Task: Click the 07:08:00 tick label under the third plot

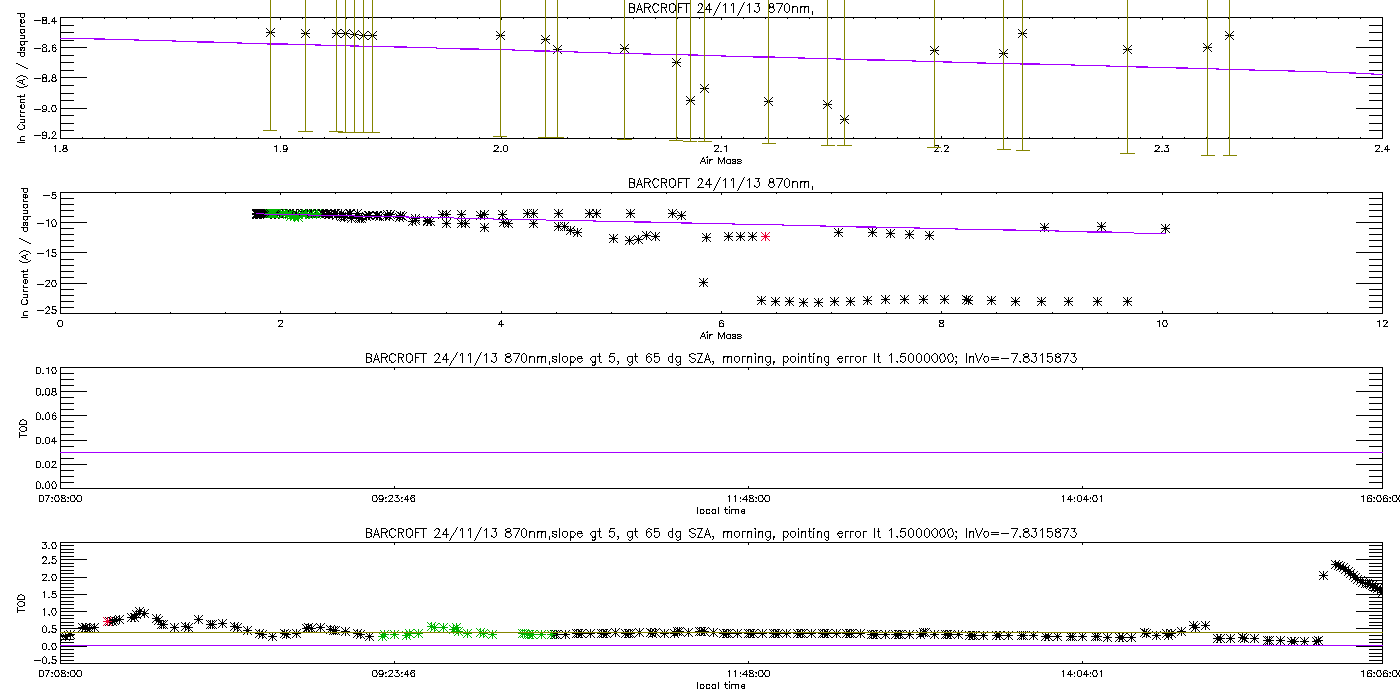Action: [x=60, y=497]
